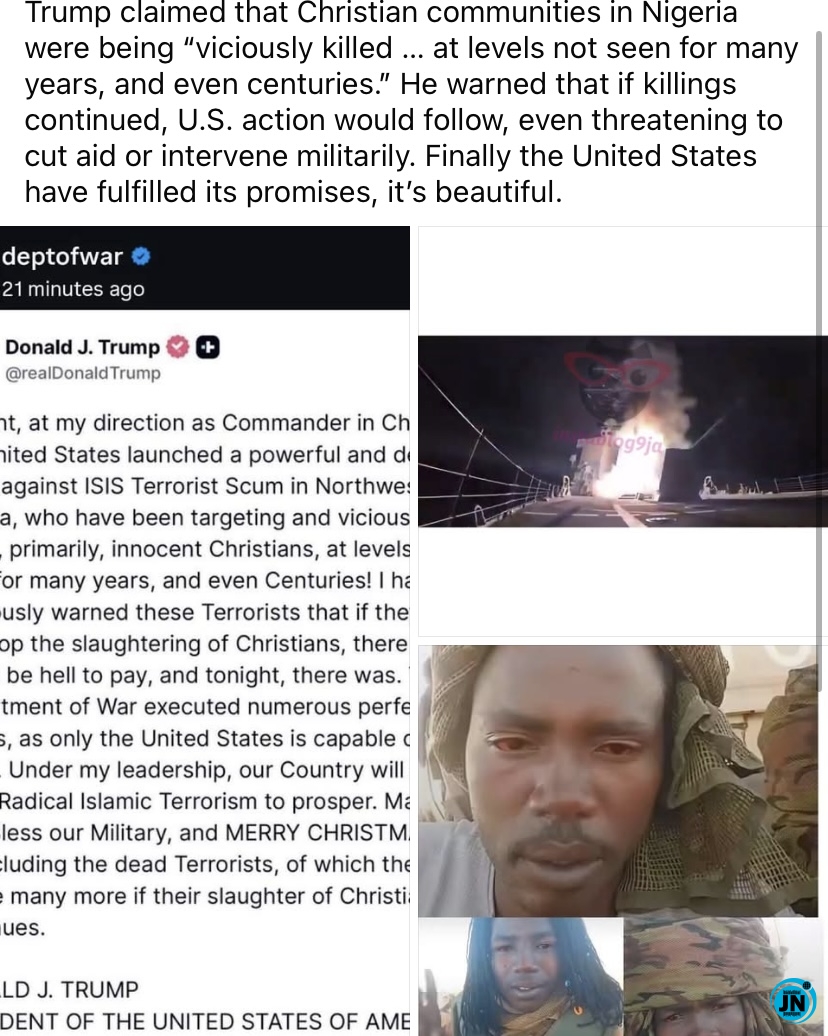Screen dimensions: 828x1036
Task: Click the scrollbar on the right edge
Action: tap(821, 357)
